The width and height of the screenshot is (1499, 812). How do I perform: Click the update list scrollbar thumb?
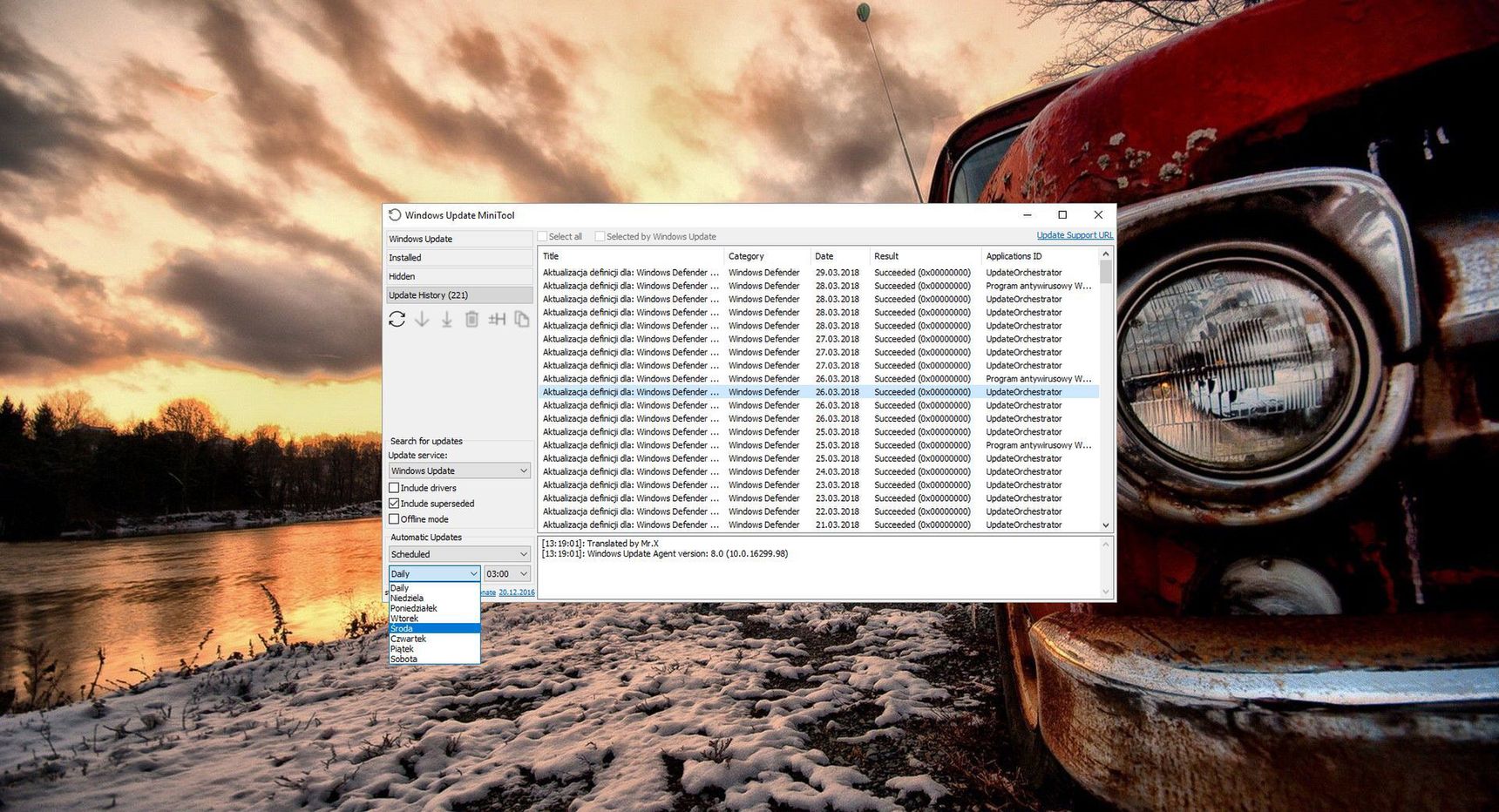click(x=1106, y=272)
